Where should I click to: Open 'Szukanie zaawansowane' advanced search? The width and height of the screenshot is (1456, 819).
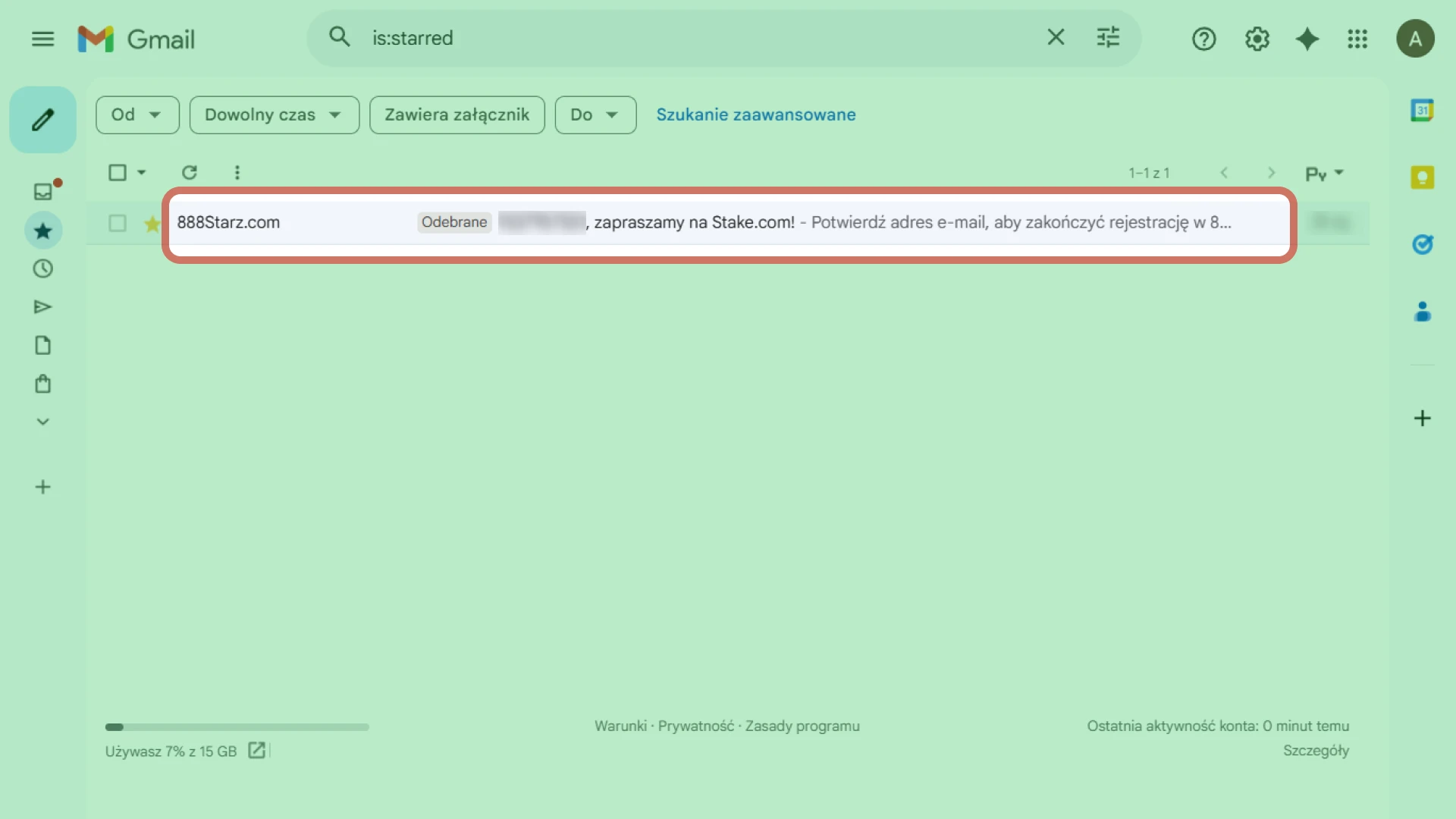click(x=756, y=115)
